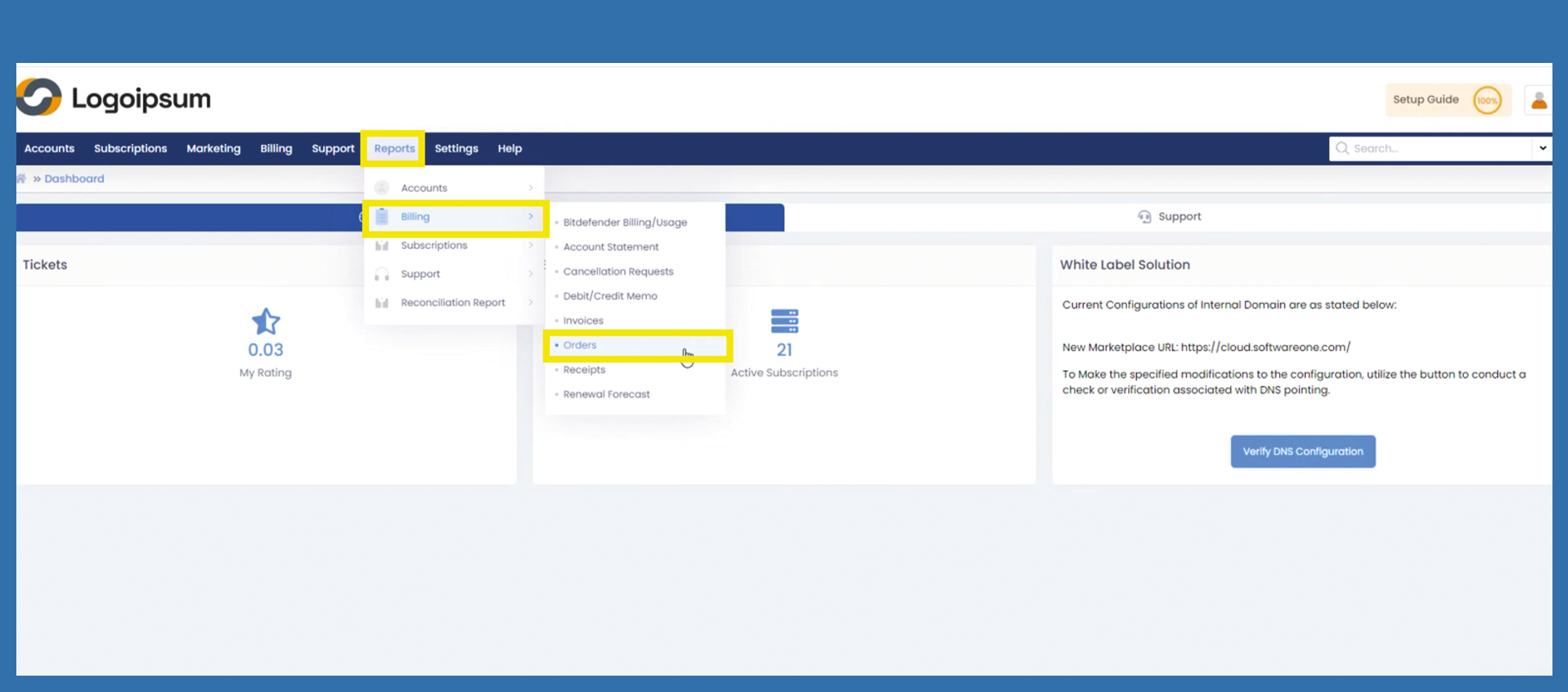Open the user profile icon
Image resolution: width=1568 pixels, height=692 pixels.
(x=1539, y=100)
